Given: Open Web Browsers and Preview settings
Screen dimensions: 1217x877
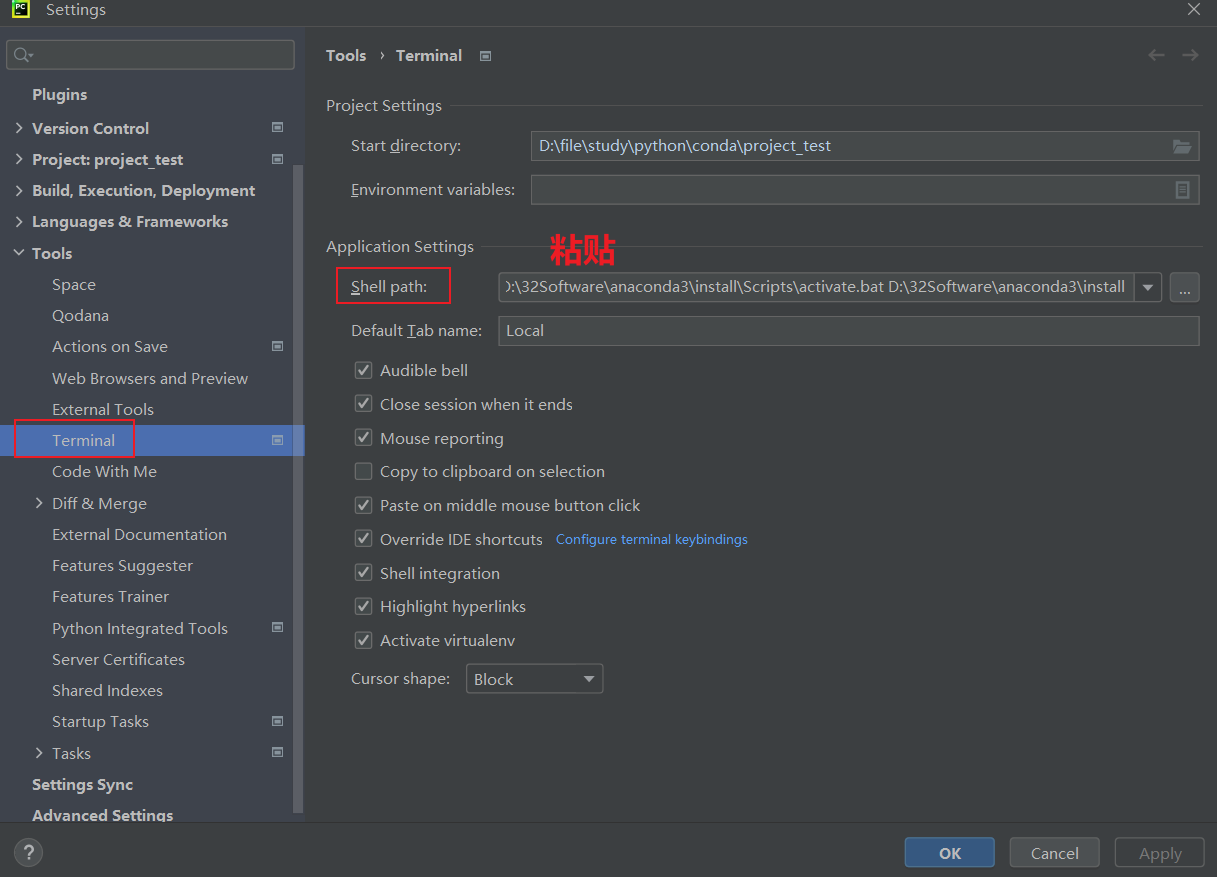Looking at the screenshot, I should pyautogui.click(x=150, y=378).
